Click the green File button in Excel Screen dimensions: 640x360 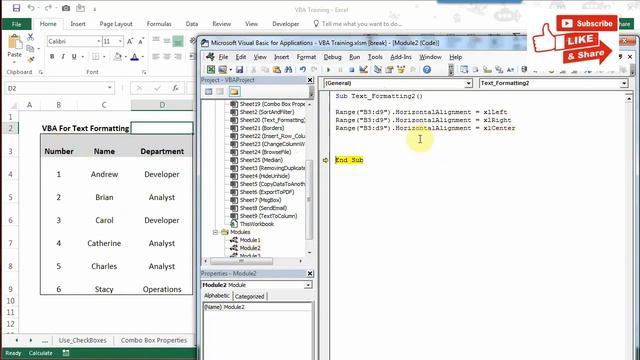pyautogui.click(x=17, y=24)
